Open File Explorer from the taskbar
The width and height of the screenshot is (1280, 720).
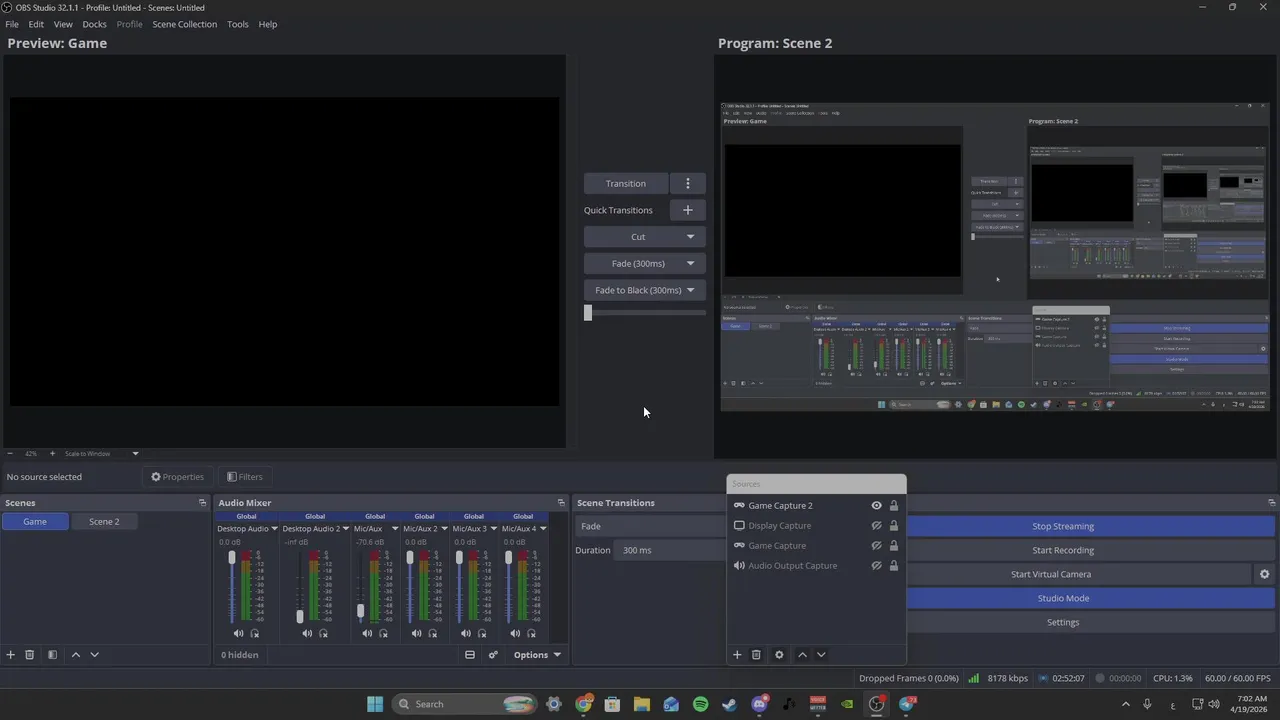pyautogui.click(x=642, y=704)
